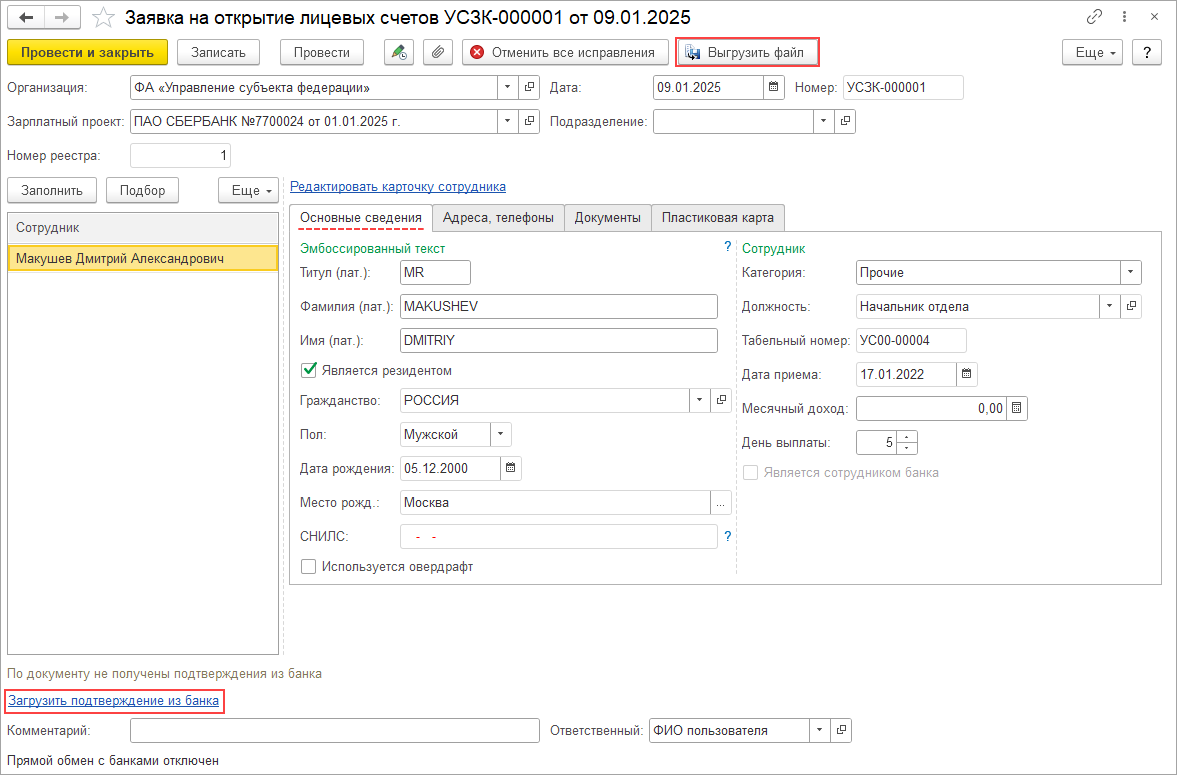This screenshot has width=1177, height=775.
Task: Open Подразделение record with its open icon
Action: 845,121
